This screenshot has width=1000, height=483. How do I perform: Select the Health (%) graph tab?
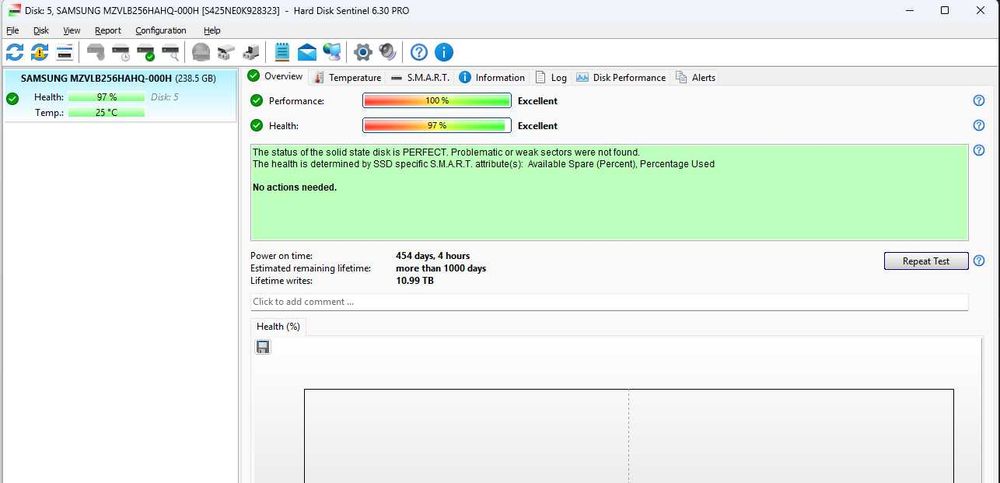(x=278, y=326)
